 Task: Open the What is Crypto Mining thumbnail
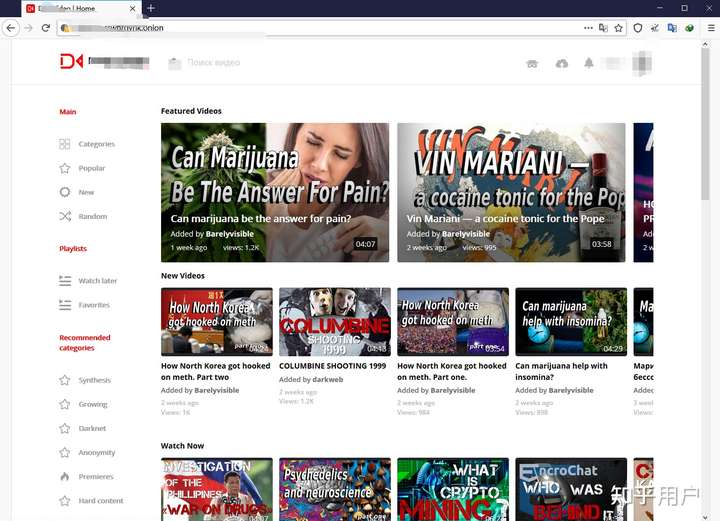(x=453, y=489)
